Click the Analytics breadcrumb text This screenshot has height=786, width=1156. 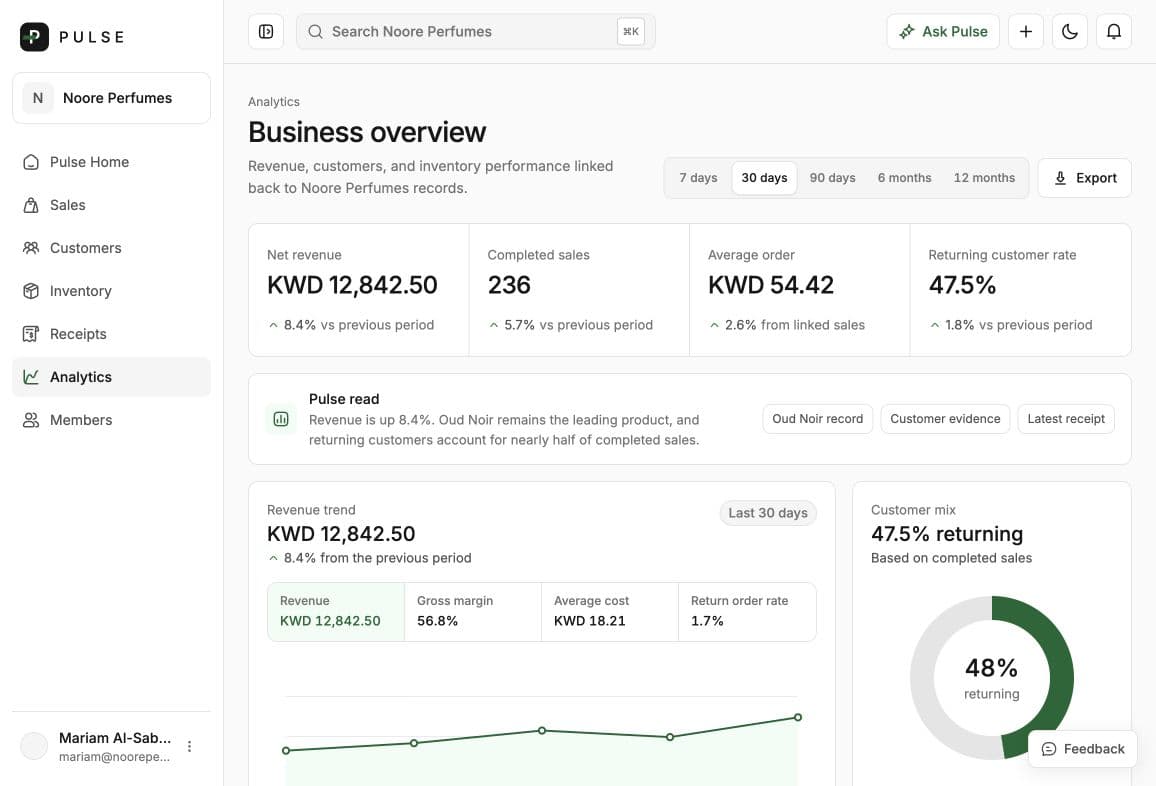[274, 102]
